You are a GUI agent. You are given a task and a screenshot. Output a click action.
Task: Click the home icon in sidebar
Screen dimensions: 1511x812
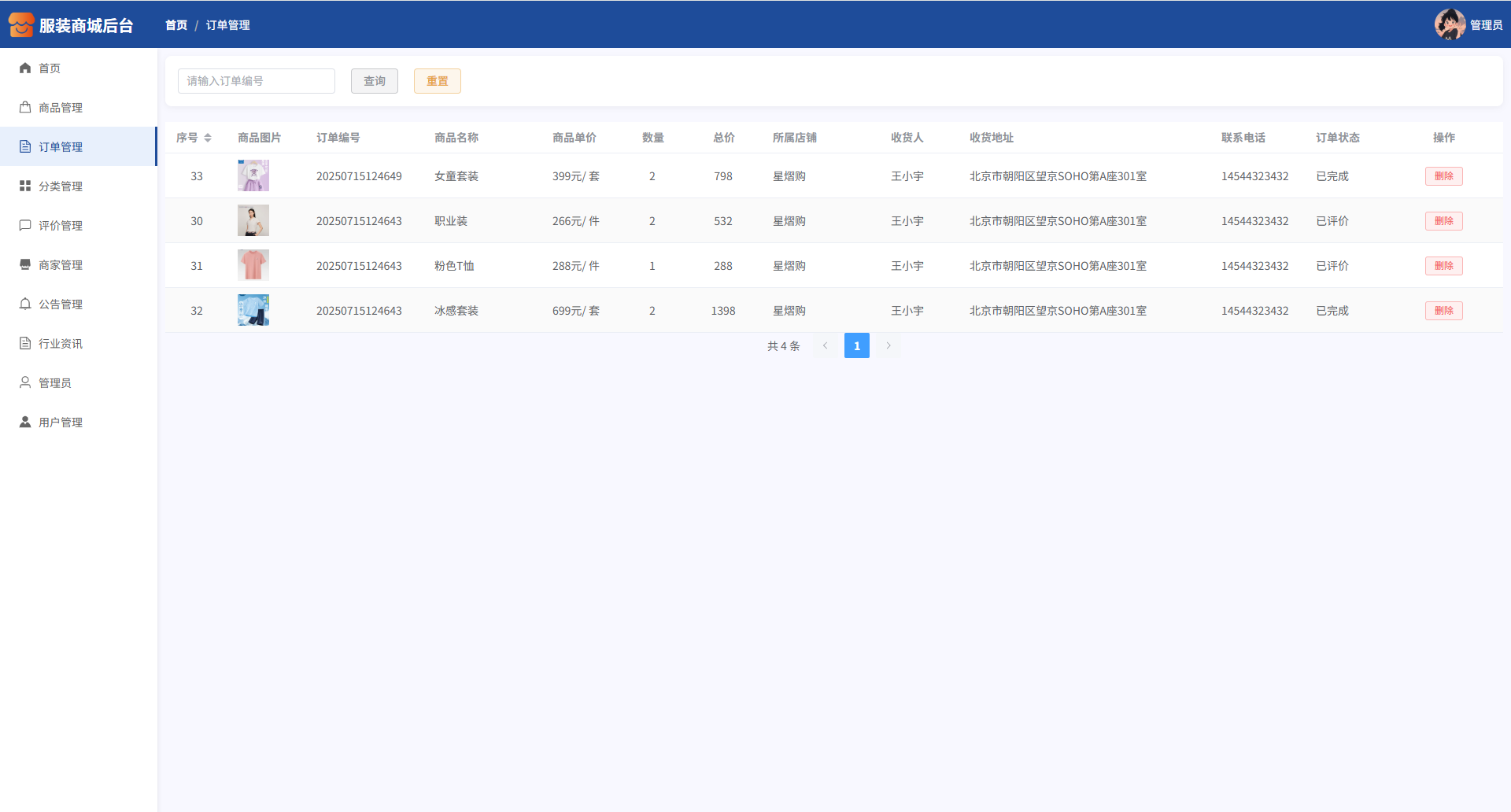[x=25, y=68]
